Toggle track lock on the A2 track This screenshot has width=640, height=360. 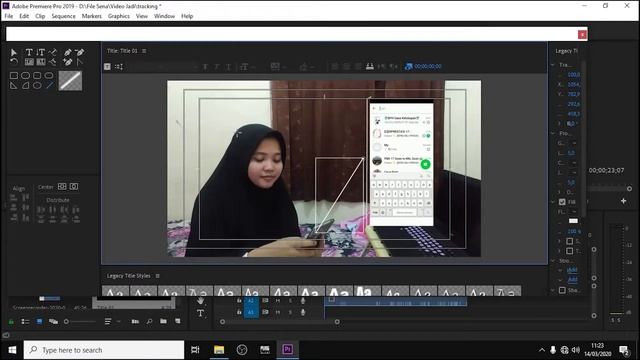click(239, 301)
